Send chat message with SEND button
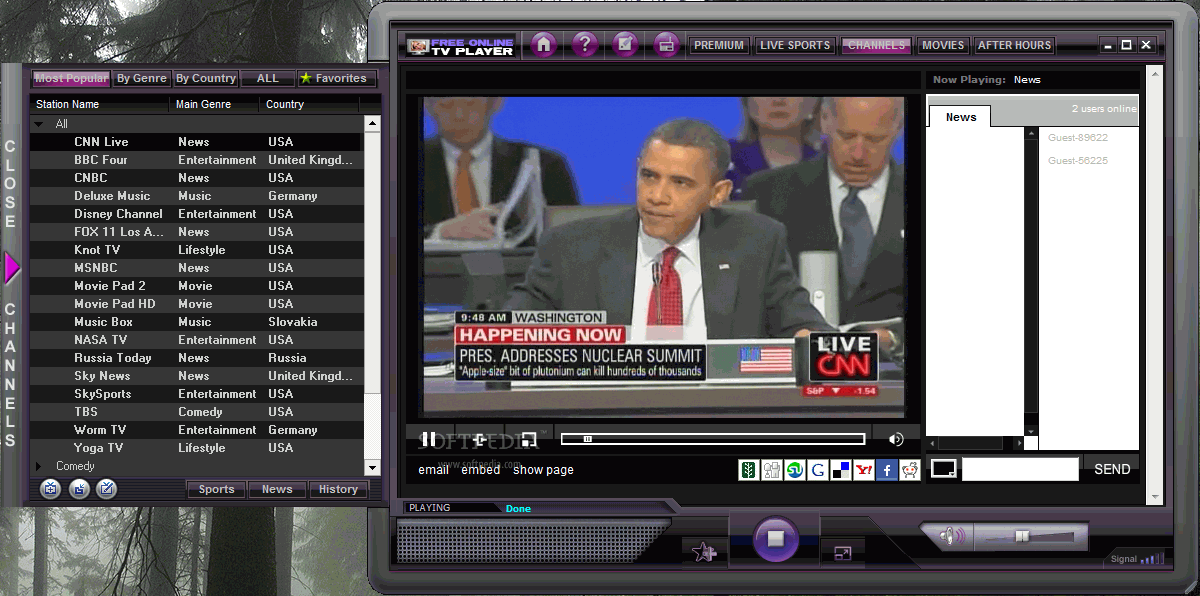The width and height of the screenshot is (1200, 596). pyautogui.click(x=1112, y=469)
